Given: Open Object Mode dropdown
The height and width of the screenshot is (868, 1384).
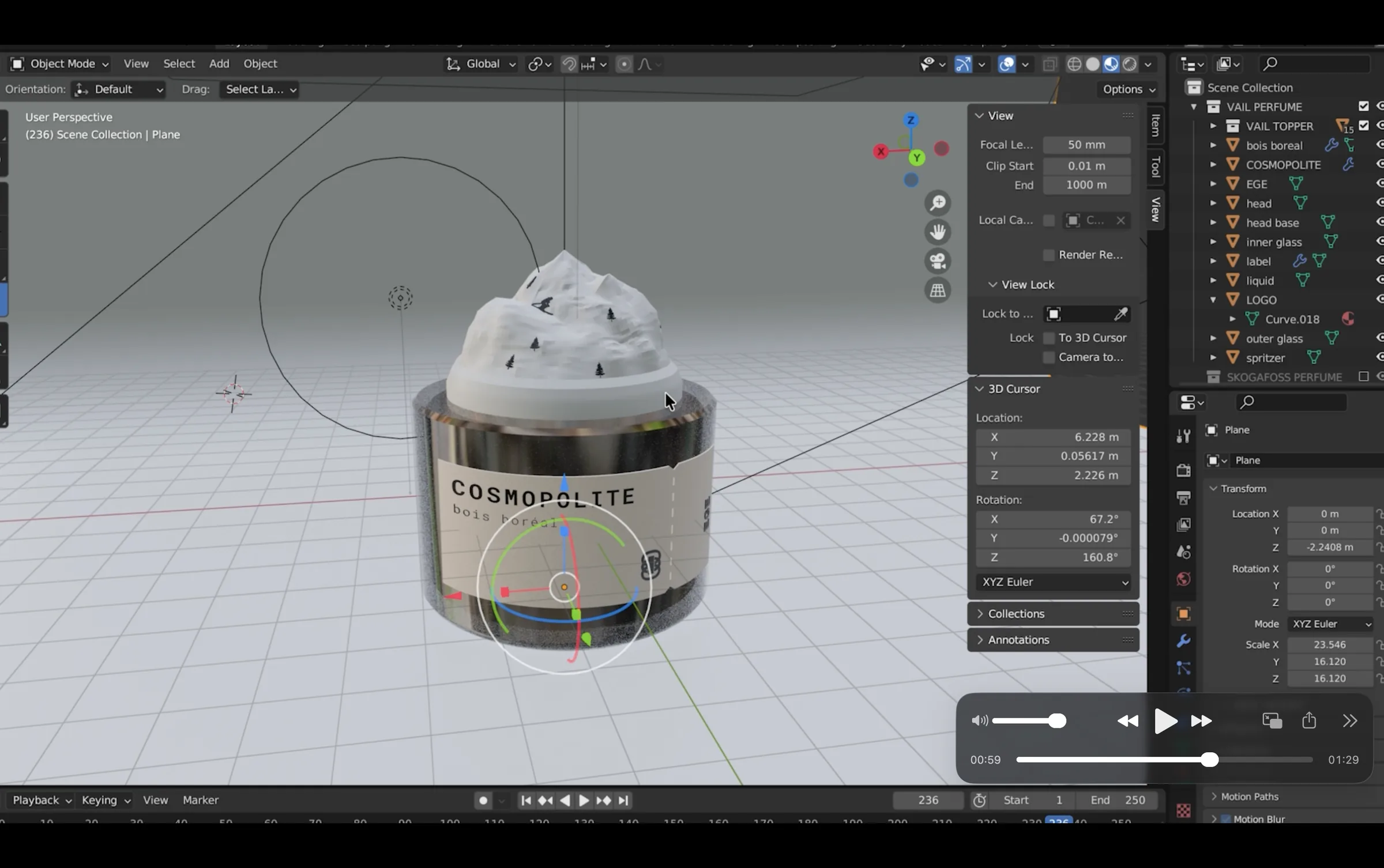Looking at the screenshot, I should [x=59, y=63].
